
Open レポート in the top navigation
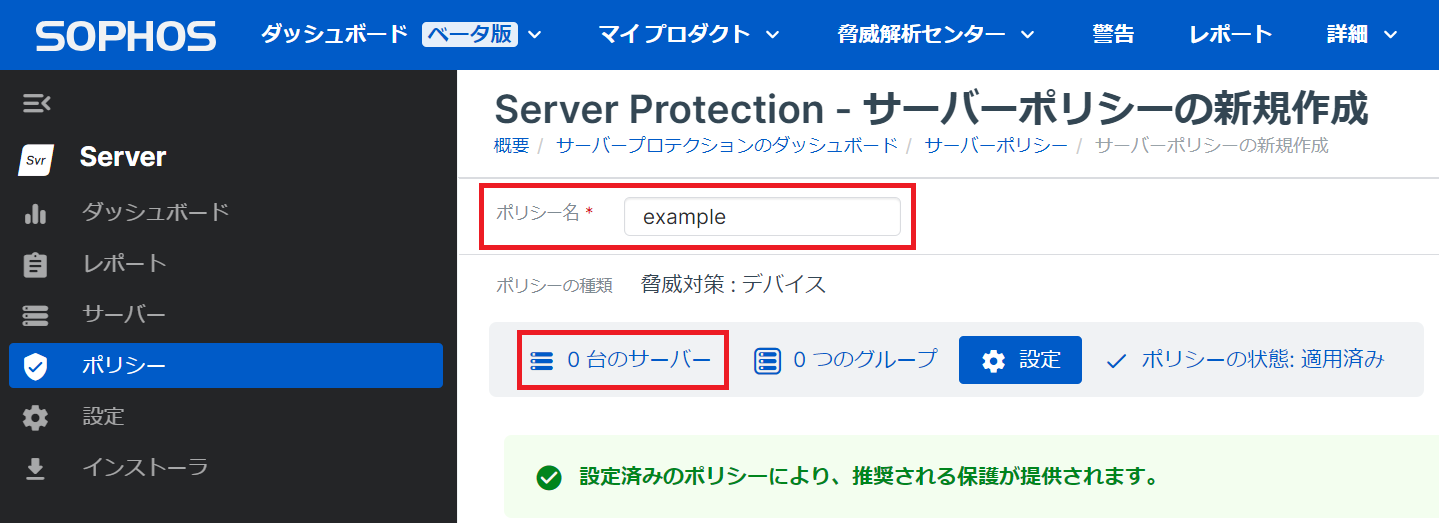(x=1230, y=35)
